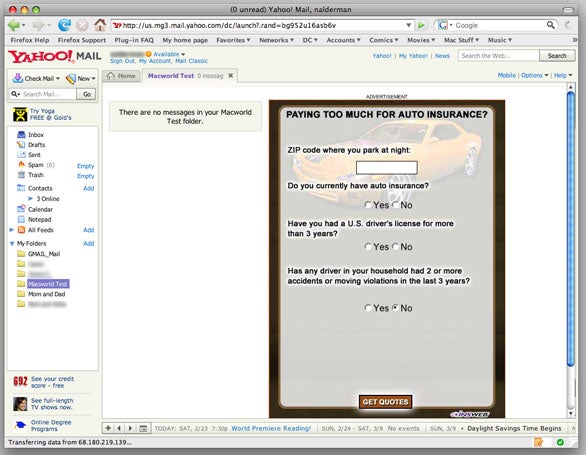Open the Mac Stuff bookmarks menu
The height and width of the screenshot is (455, 586).
[x=461, y=40]
